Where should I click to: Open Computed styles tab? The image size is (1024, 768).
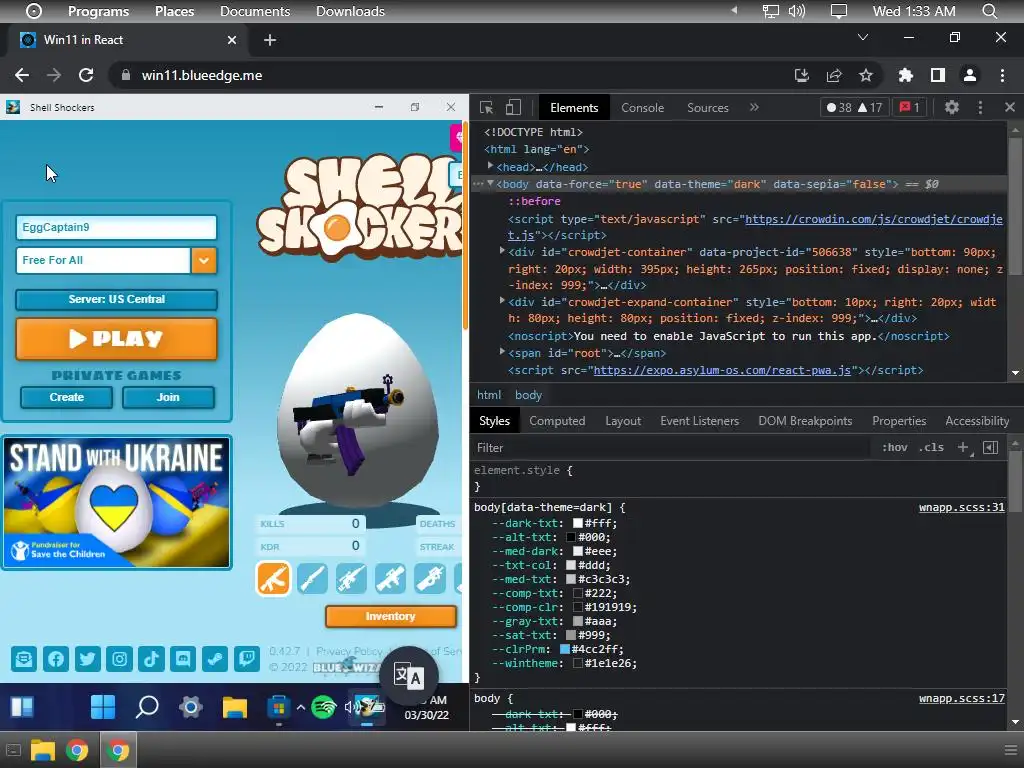point(557,421)
